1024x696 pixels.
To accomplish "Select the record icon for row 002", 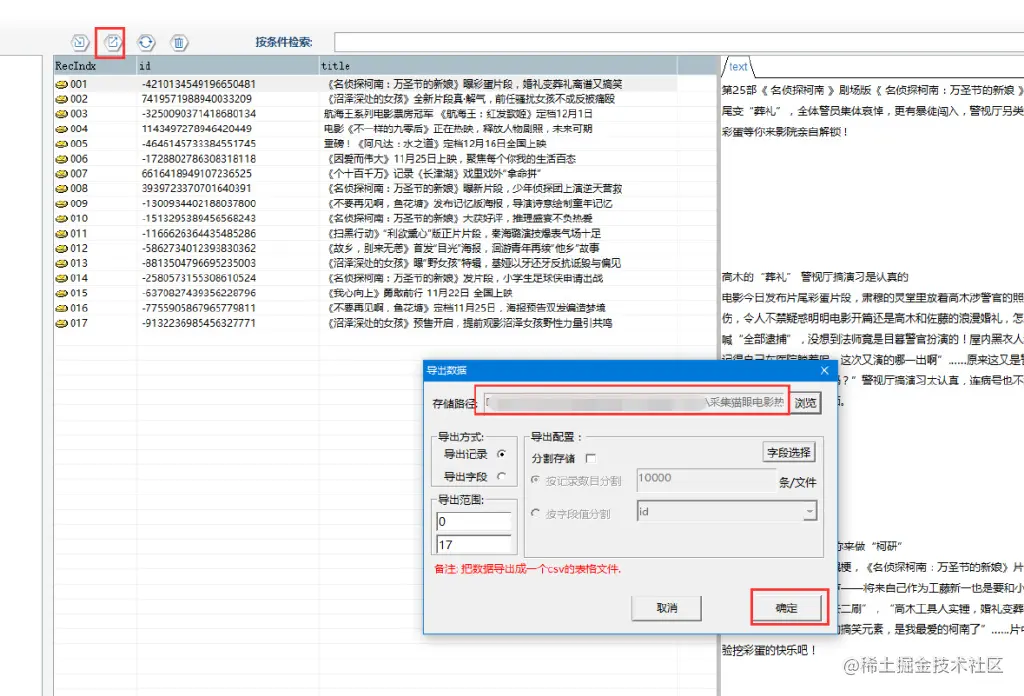I will click(61, 99).
